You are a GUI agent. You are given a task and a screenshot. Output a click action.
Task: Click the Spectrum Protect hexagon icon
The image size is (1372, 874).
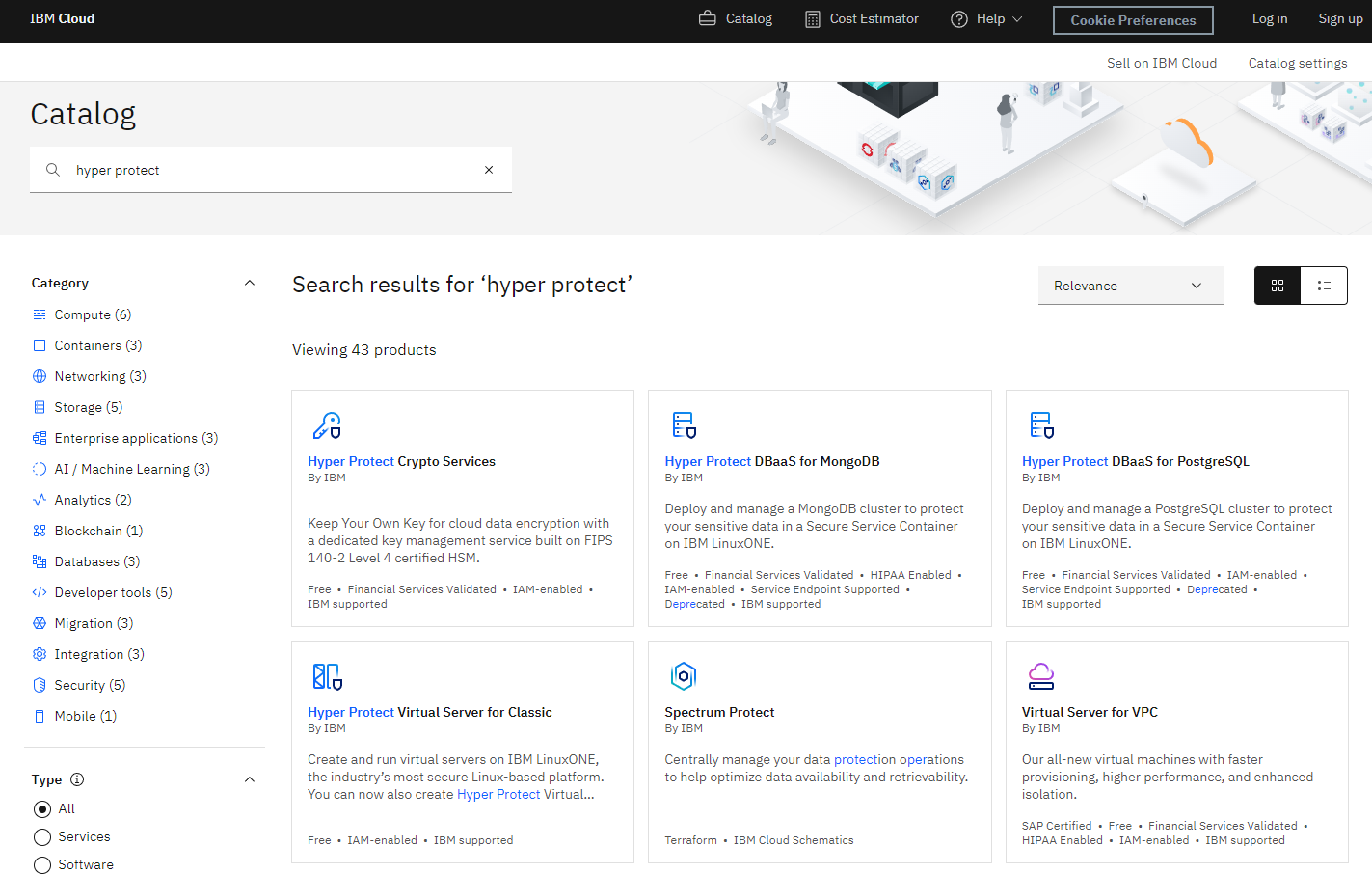pyautogui.click(x=684, y=676)
